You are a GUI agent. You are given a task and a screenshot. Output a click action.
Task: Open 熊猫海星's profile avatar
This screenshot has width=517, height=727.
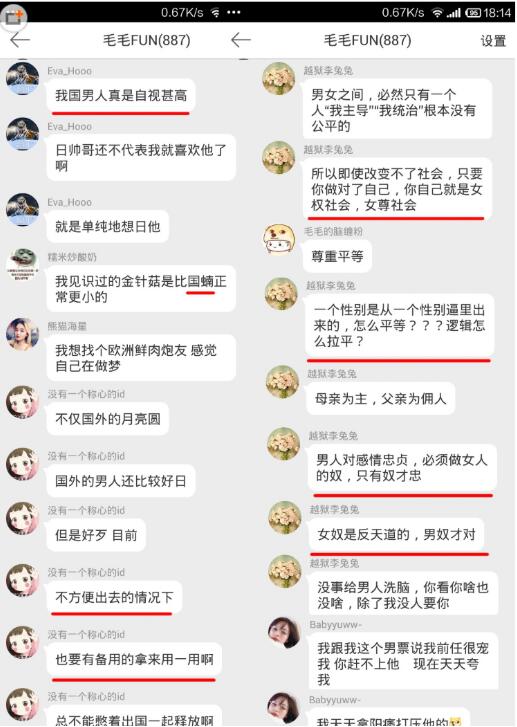tap(22, 333)
